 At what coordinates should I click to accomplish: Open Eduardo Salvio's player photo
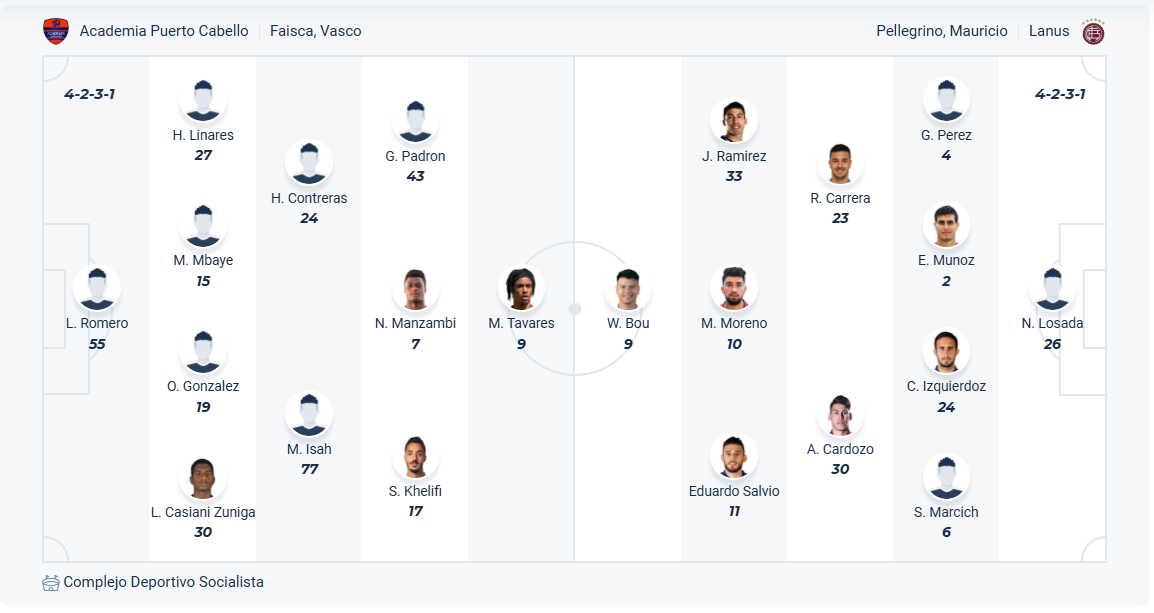tap(734, 457)
